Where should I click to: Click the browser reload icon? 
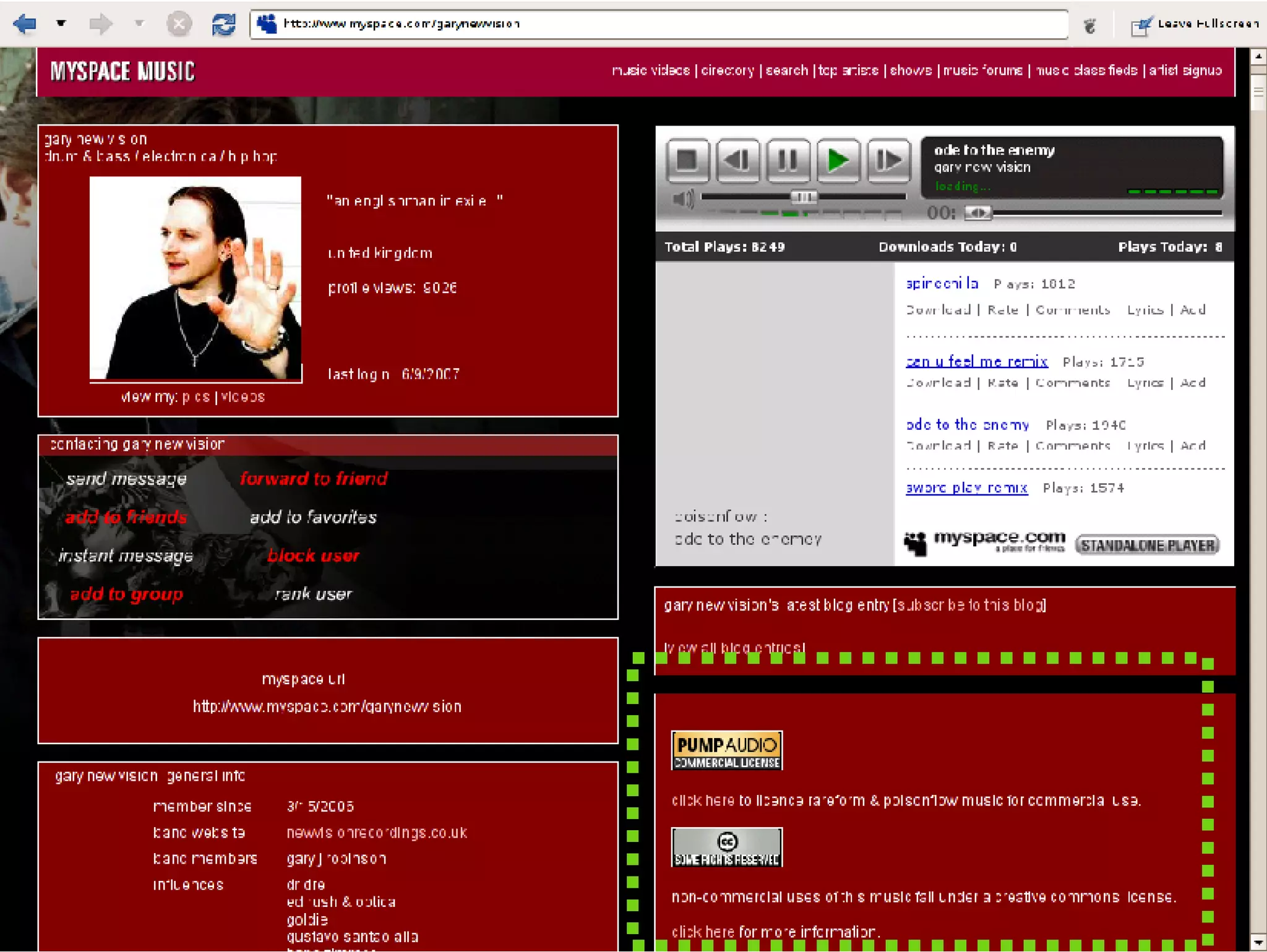pyautogui.click(x=223, y=24)
